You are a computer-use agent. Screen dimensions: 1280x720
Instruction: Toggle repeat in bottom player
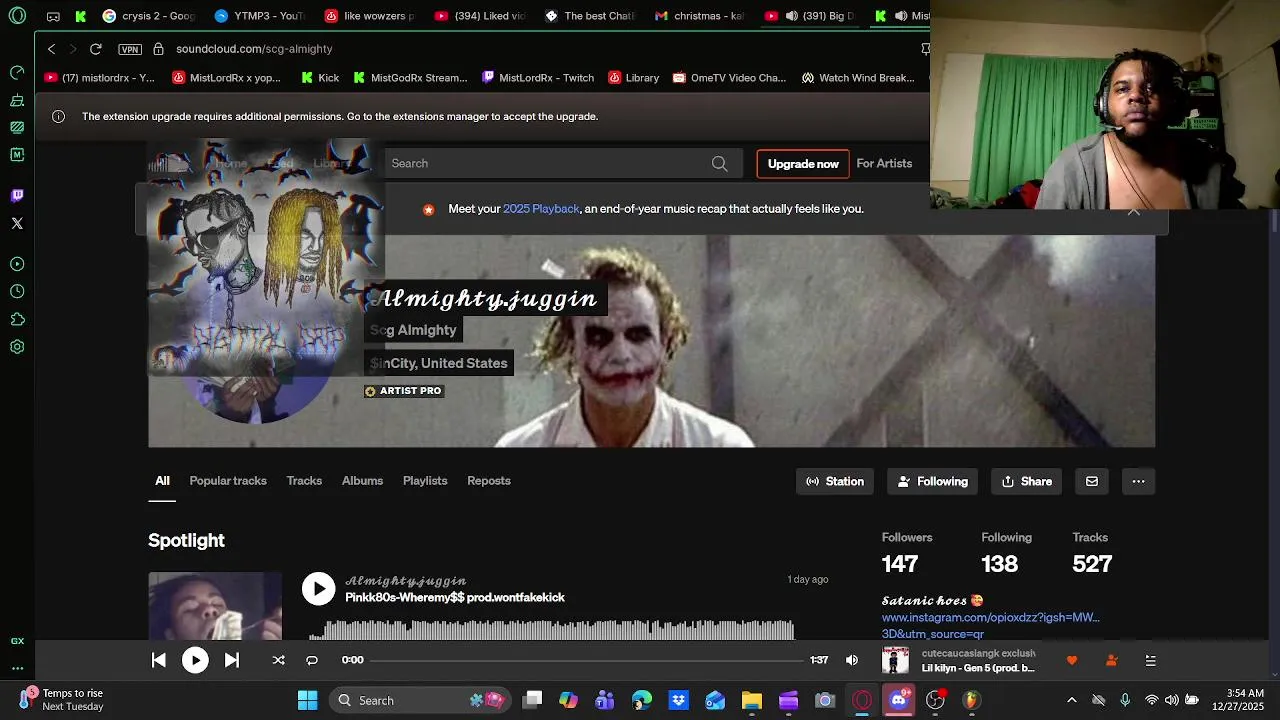pyautogui.click(x=312, y=660)
